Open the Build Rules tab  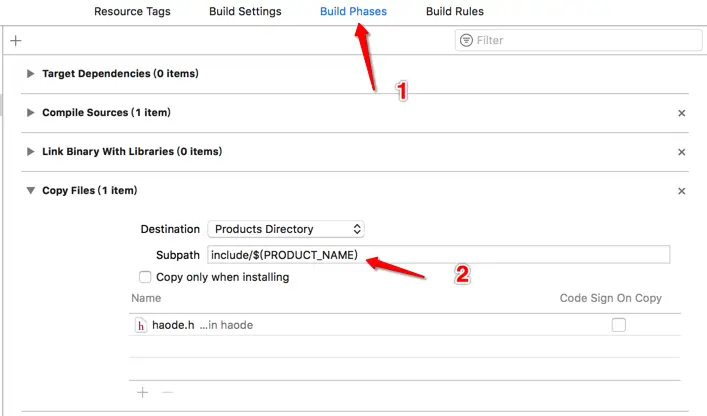[x=454, y=12]
